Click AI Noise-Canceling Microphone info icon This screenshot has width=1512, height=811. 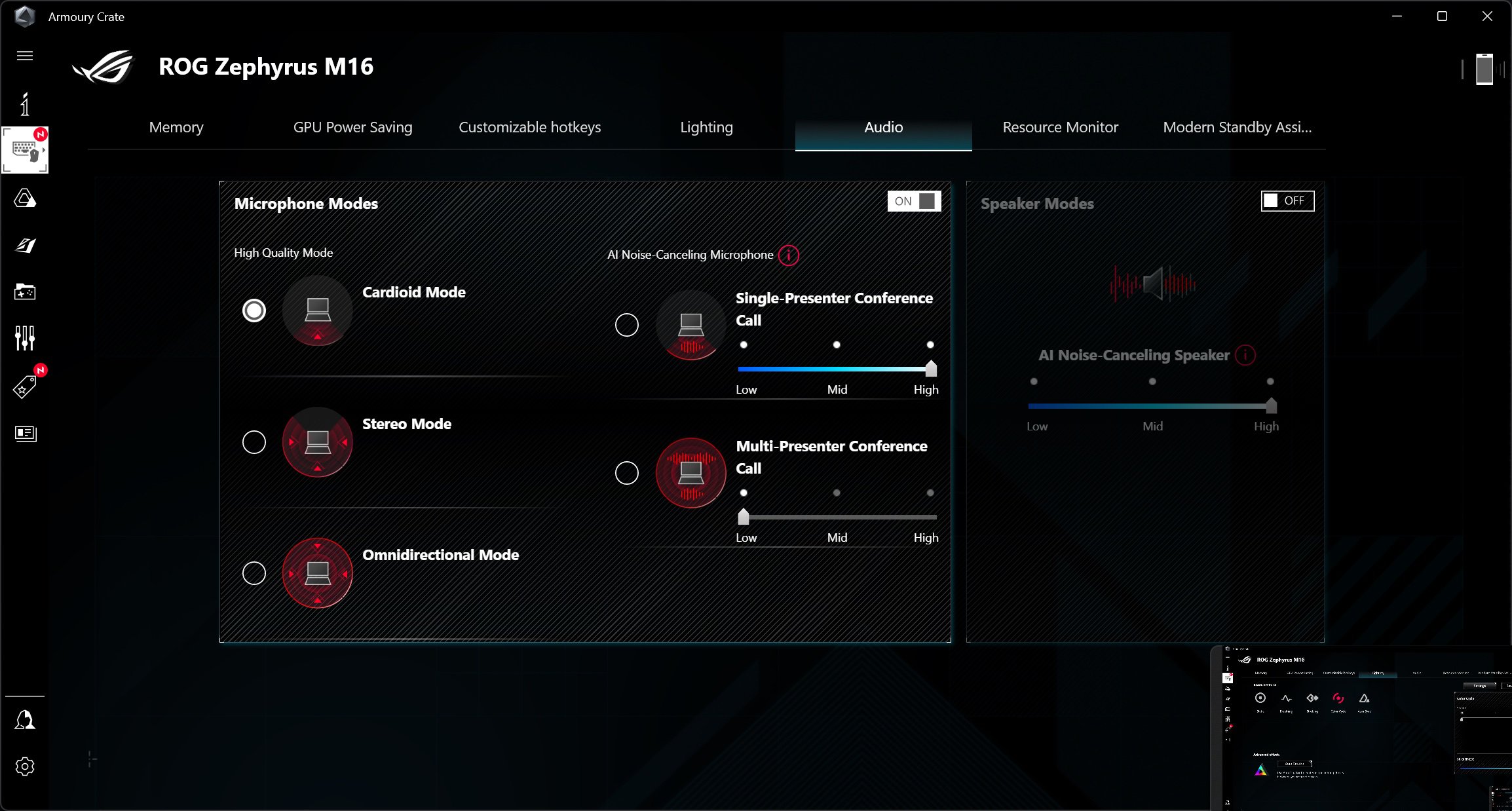(790, 255)
